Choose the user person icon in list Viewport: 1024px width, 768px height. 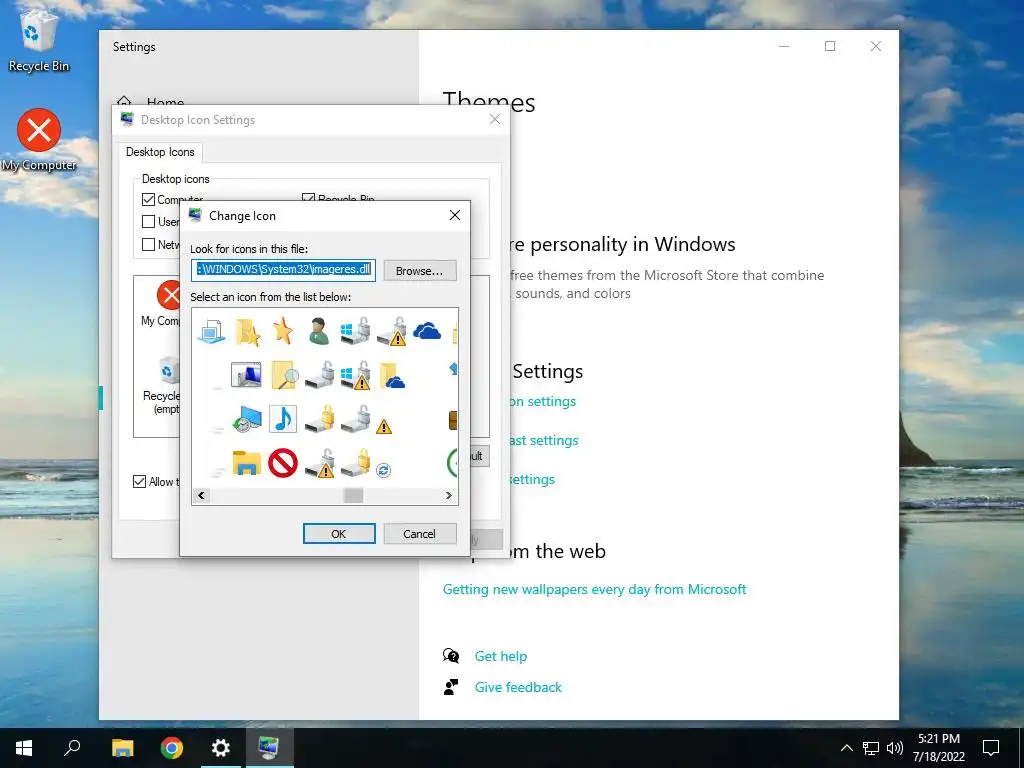click(x=319, y=331)
